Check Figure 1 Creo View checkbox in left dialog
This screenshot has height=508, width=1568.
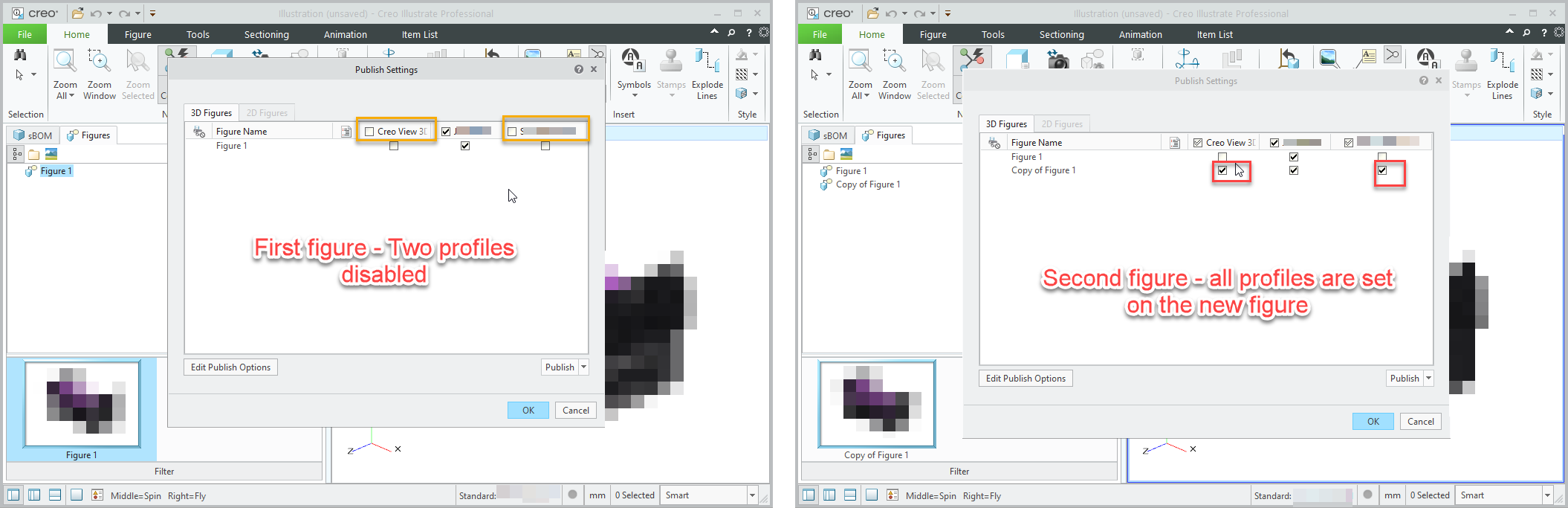tap(394, 146)
